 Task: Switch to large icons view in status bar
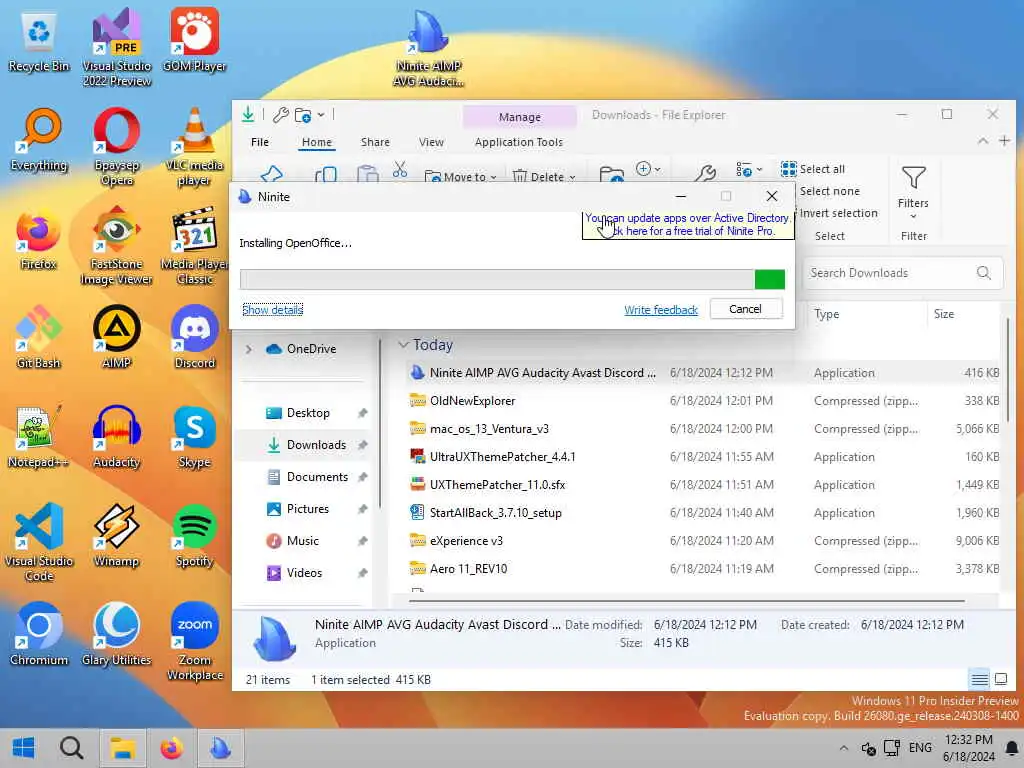(x=1000, y=680)
